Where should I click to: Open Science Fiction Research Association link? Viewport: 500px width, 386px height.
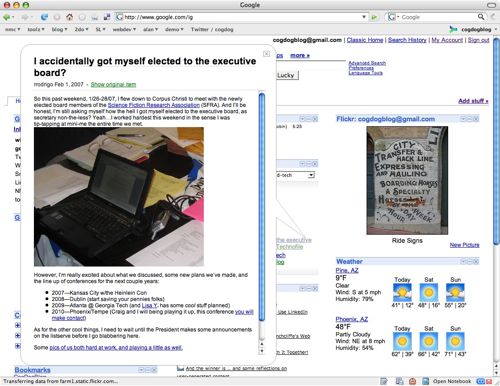154,105
